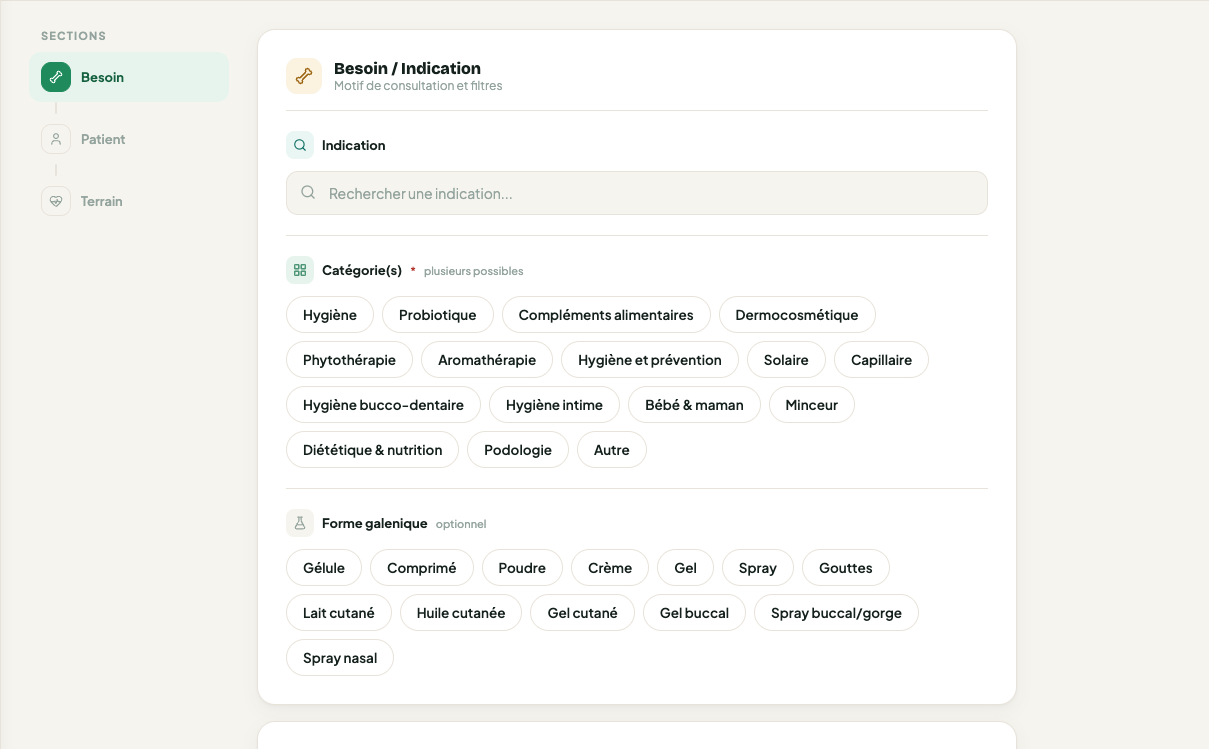Image resolution: width=1209 pixels, height=749 pixels.
Task: Select the Spray nasal form
Action: 340,658
